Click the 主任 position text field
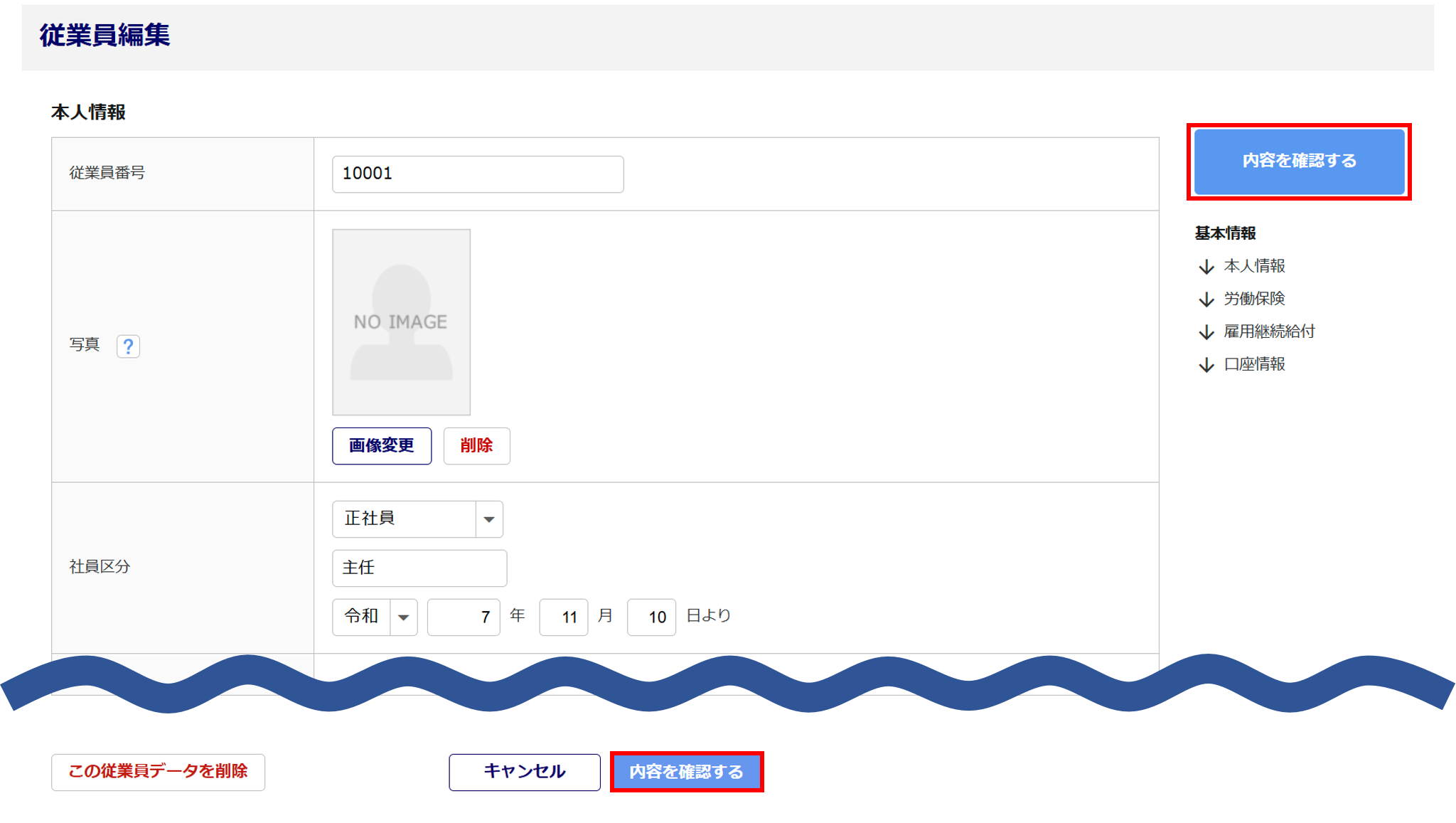The height and width of the screenshot is (823, 1456). click(x=419, y=568)
